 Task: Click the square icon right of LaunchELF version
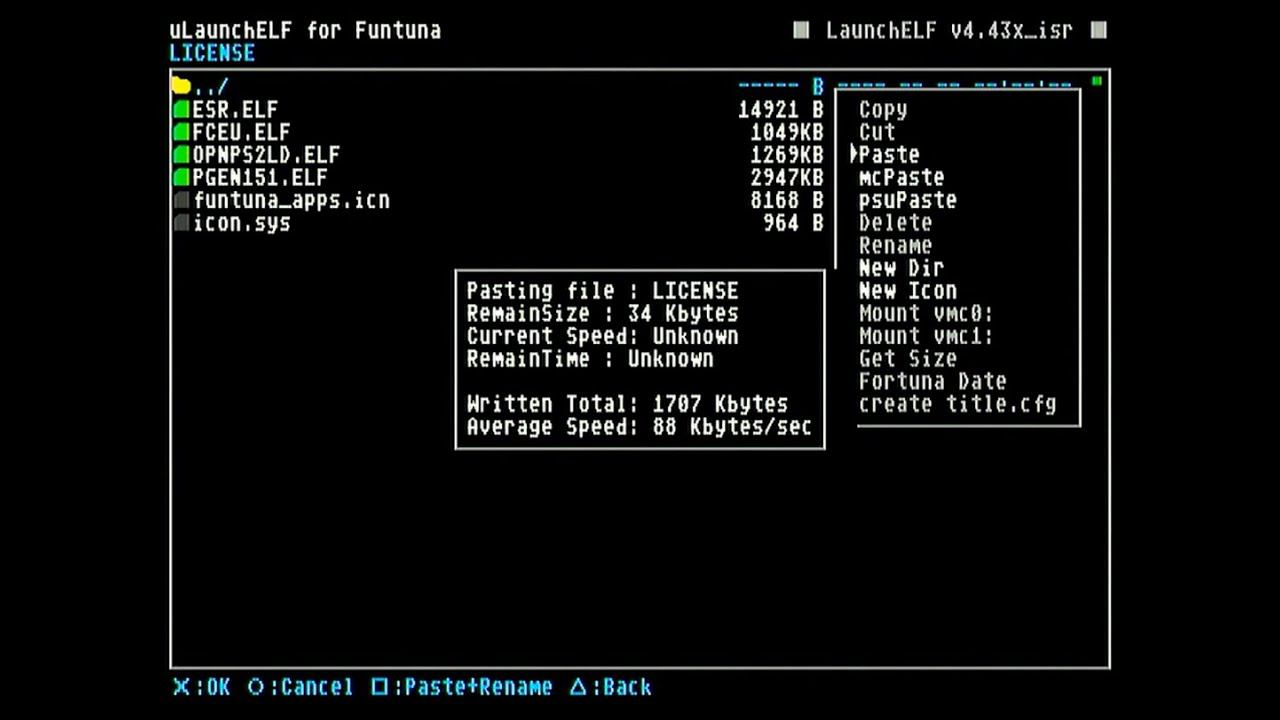[x=1099, y=30]
